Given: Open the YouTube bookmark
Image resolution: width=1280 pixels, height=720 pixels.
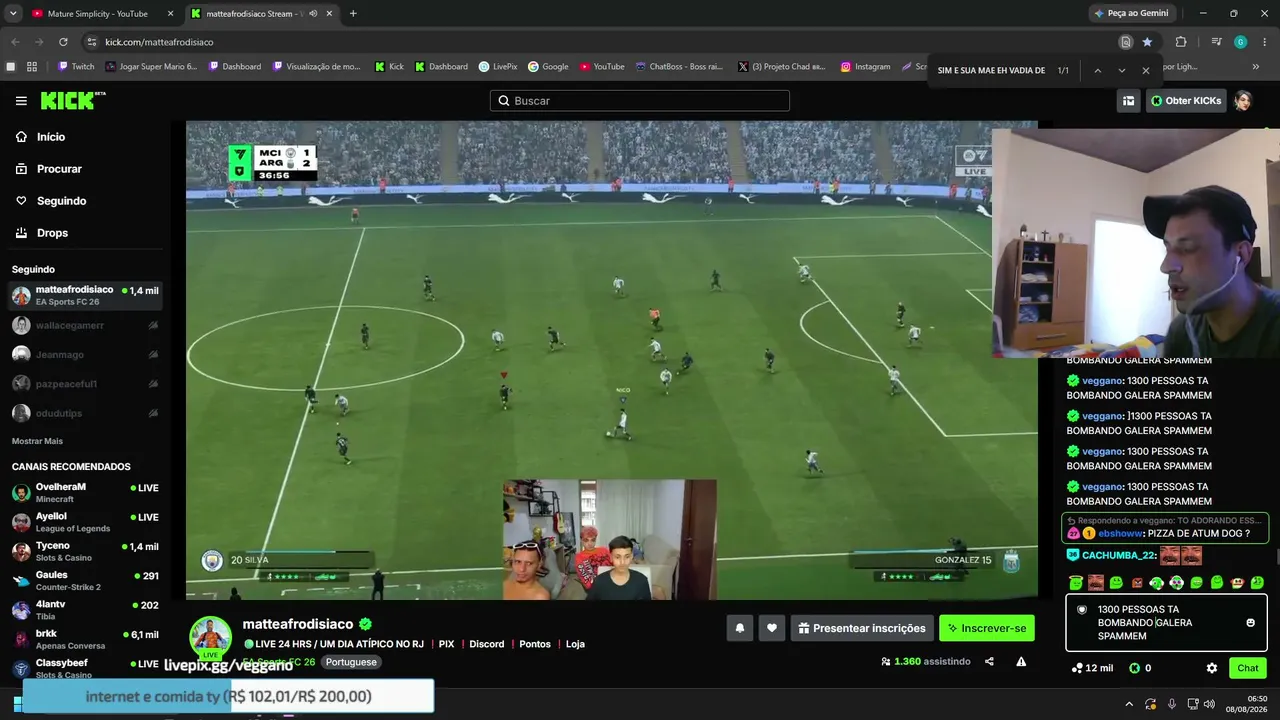Looking at the screenshot, I should click(602, 67).
